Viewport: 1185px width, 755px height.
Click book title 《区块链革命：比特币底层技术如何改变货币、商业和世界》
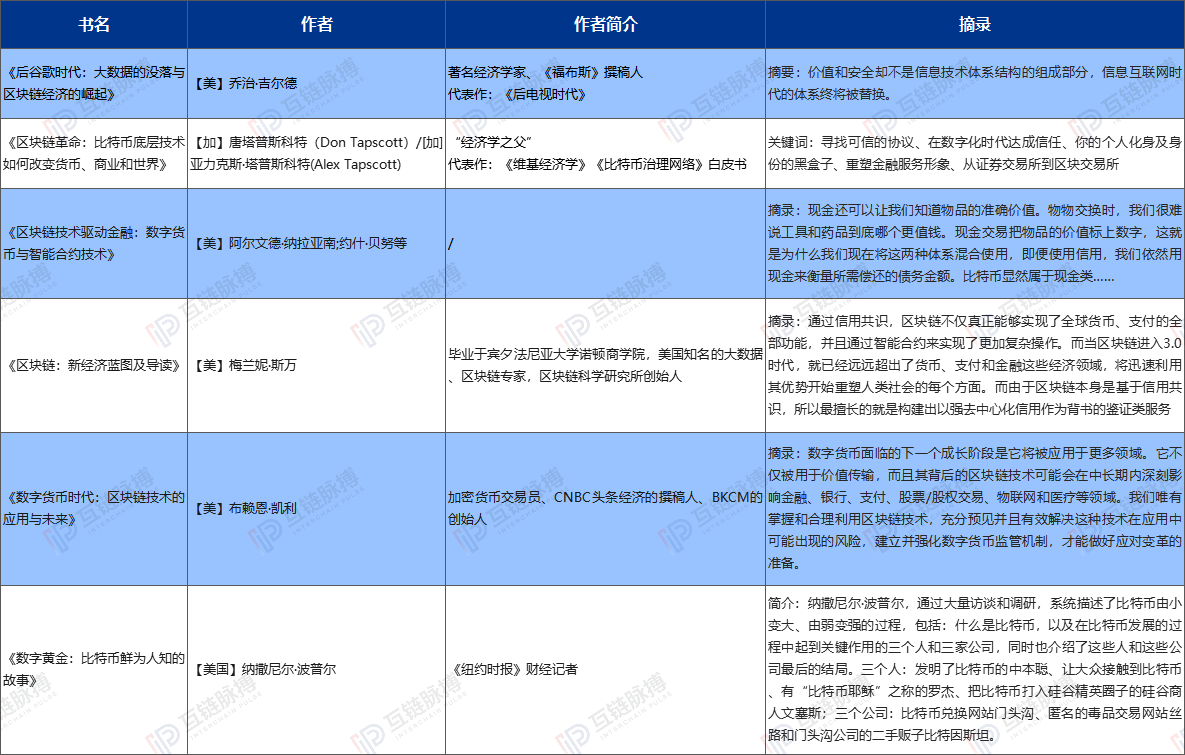point(94,153)
